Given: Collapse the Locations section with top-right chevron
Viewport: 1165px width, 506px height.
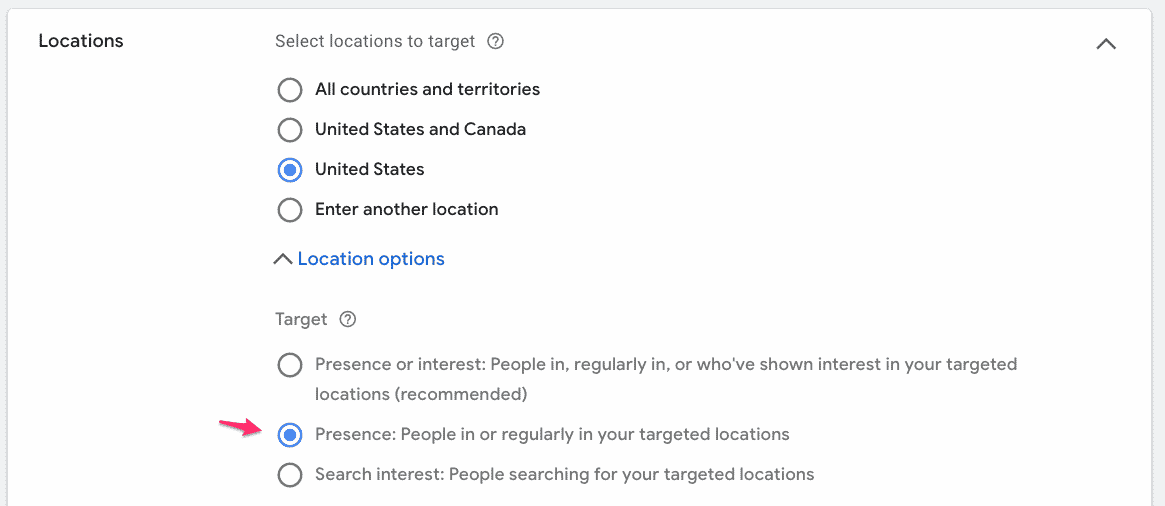Looking at the screenshot, I should point(1106,44).
